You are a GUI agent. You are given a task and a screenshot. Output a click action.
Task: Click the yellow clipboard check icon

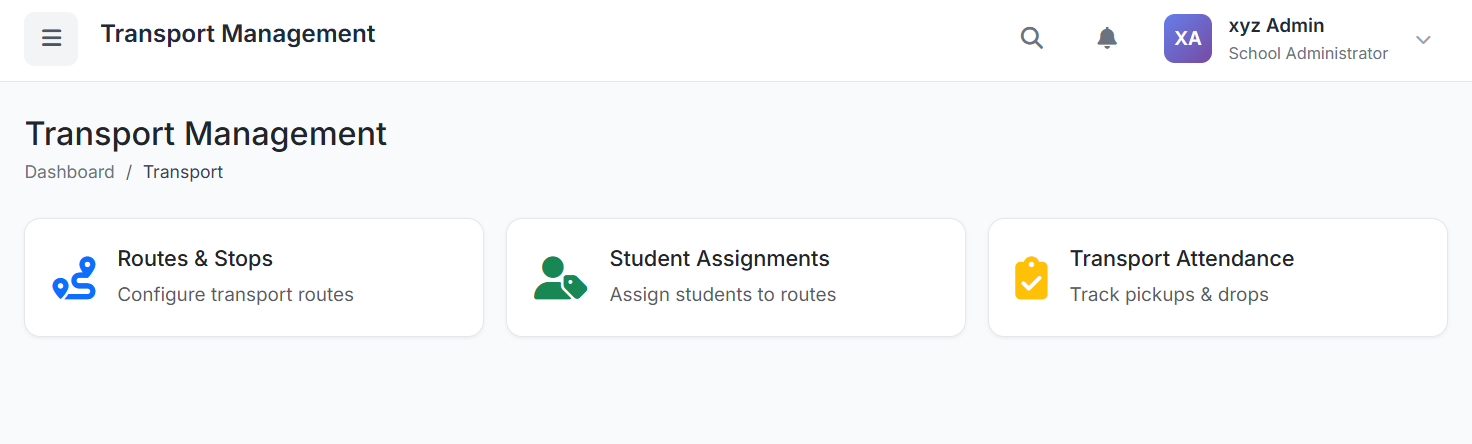tap(1031, 278)
